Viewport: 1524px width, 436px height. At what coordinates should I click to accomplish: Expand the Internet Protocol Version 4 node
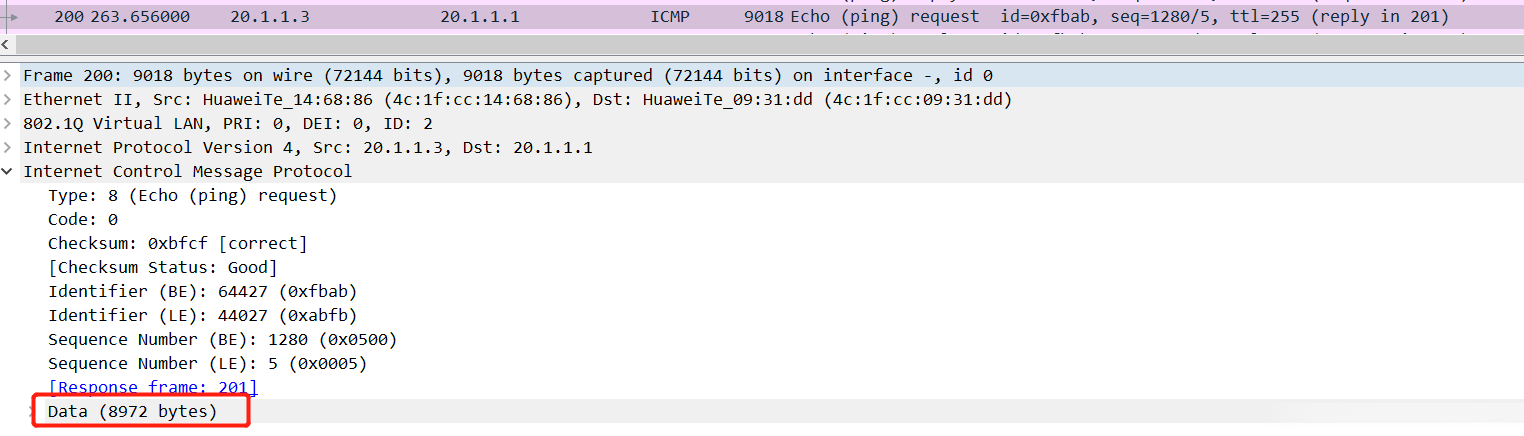click(9, 148)
